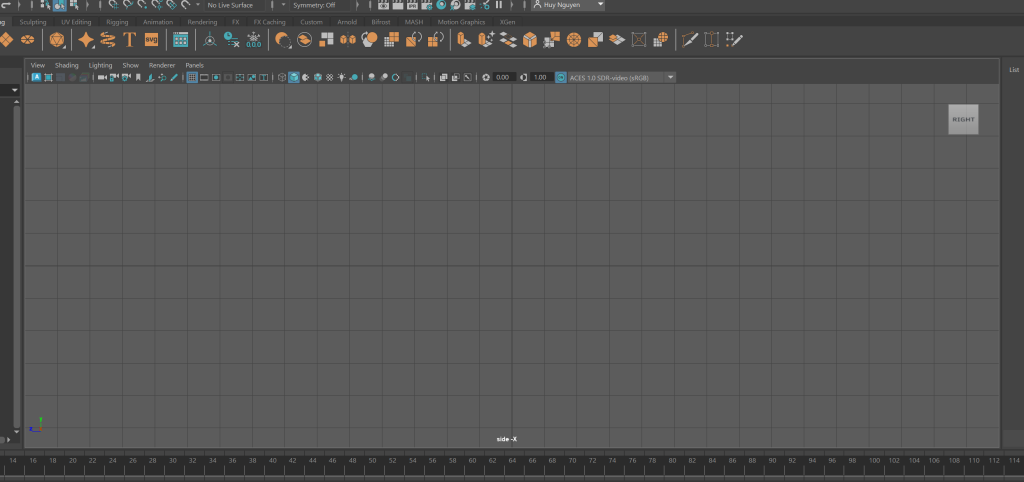Click the Polygon Type text tool icon
The image size is (1024, 482).
click(x=129, y=40)
